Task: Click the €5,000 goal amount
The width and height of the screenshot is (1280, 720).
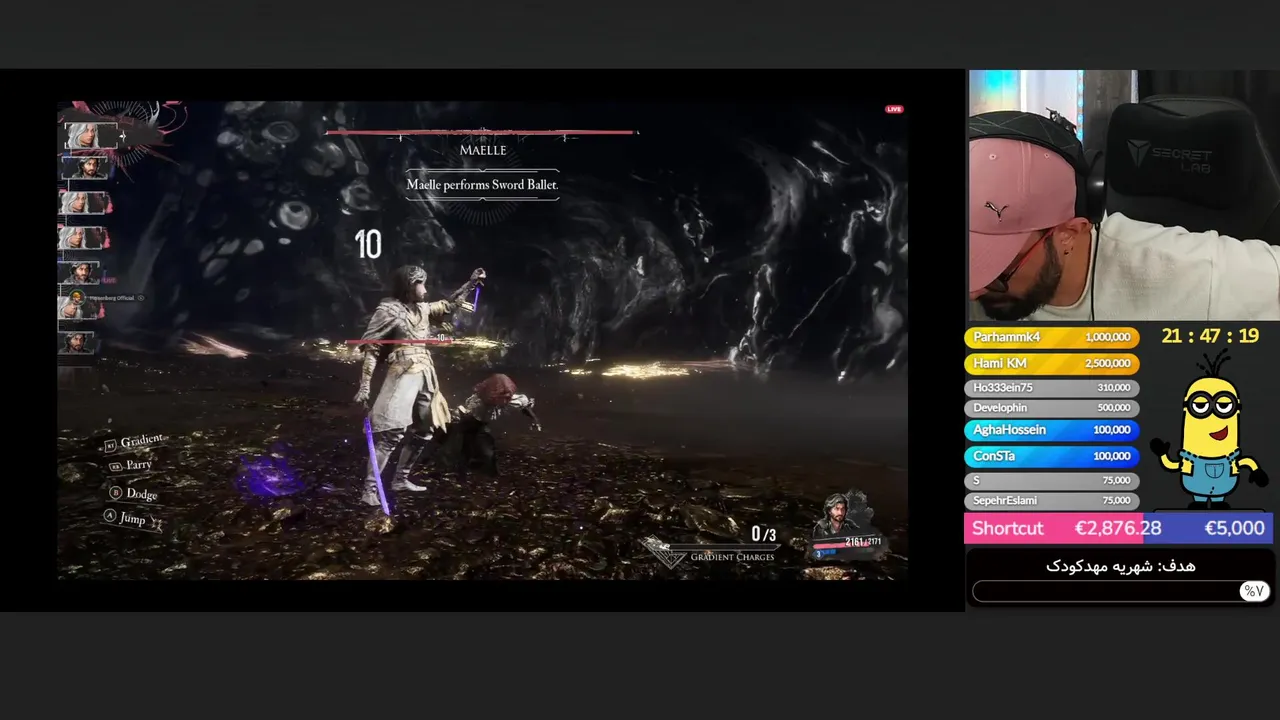Action: [x=1234, y=528]
